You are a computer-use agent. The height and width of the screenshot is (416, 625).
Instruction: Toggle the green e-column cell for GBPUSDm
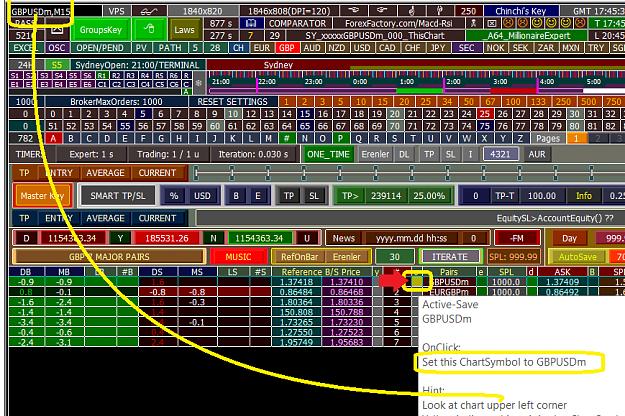point(482,282)
